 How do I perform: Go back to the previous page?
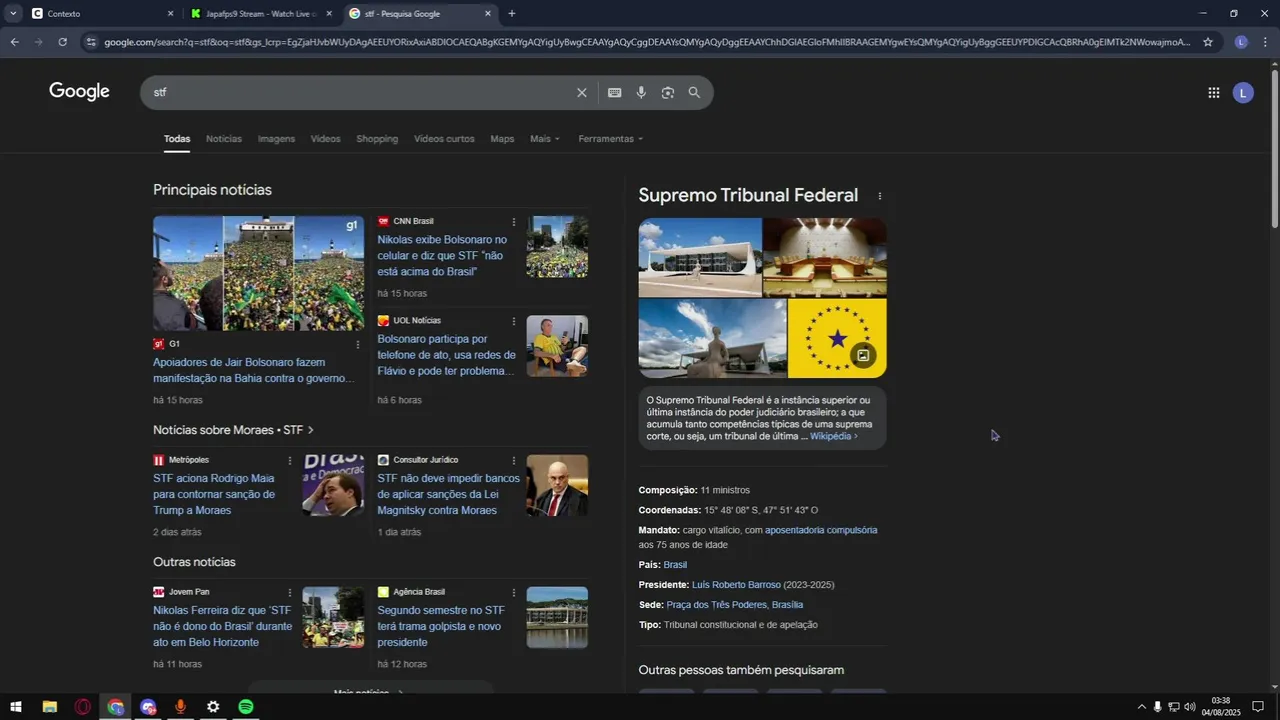pos(14,42)
